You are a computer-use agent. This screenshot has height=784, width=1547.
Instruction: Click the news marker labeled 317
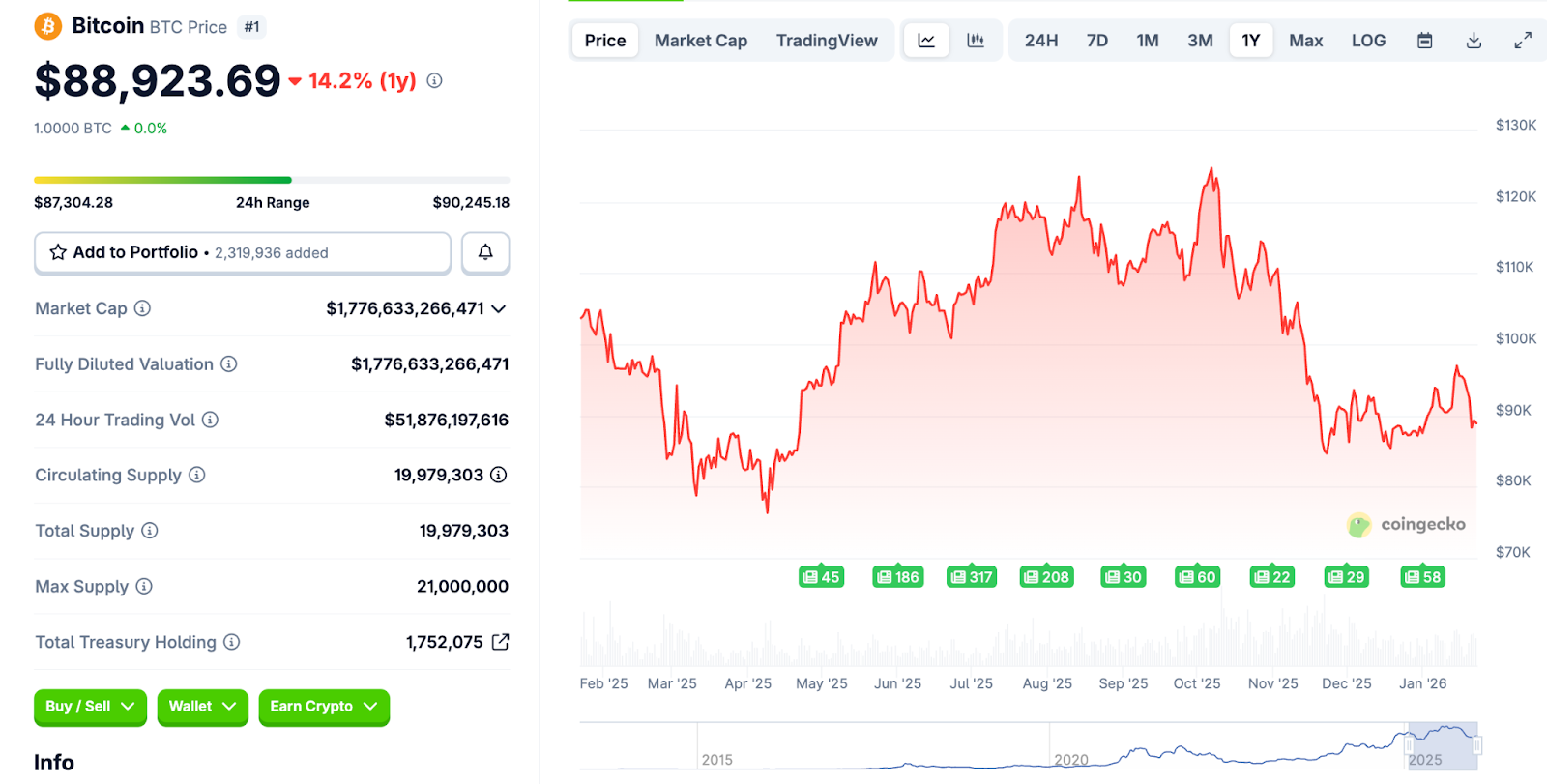pos(972,577)
